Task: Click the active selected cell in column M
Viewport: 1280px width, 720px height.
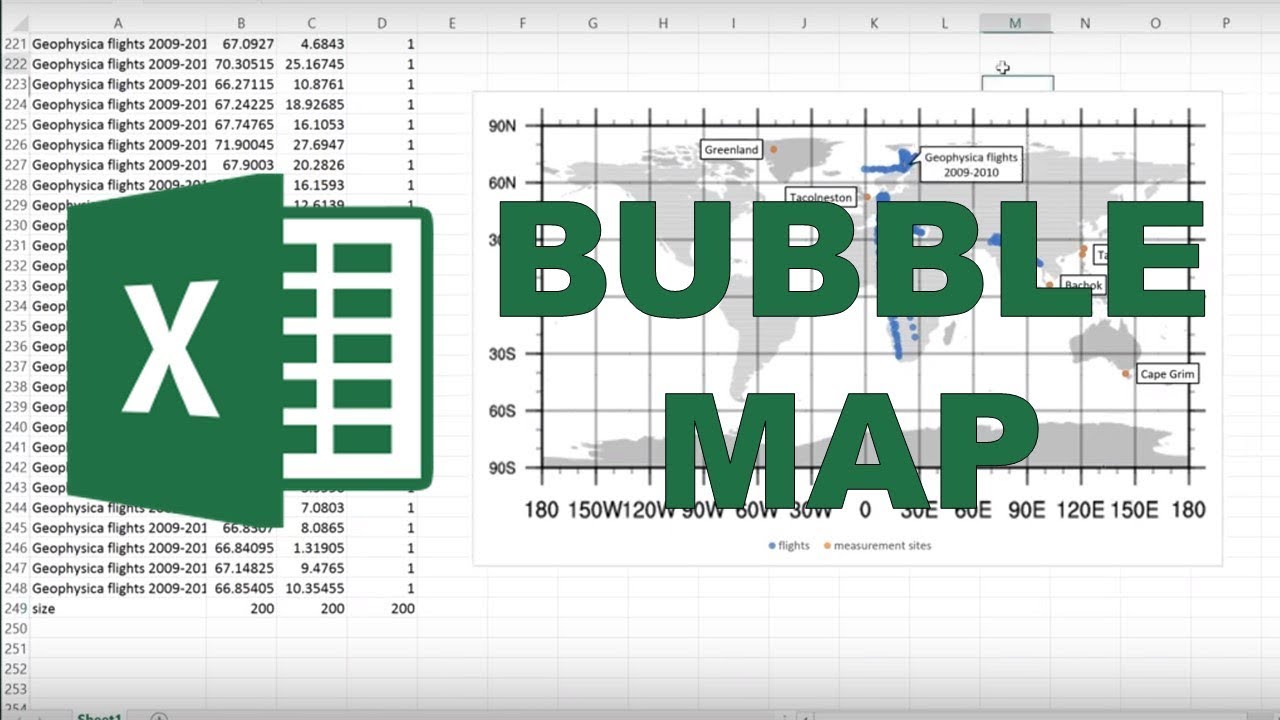Action: (1017, 83)
